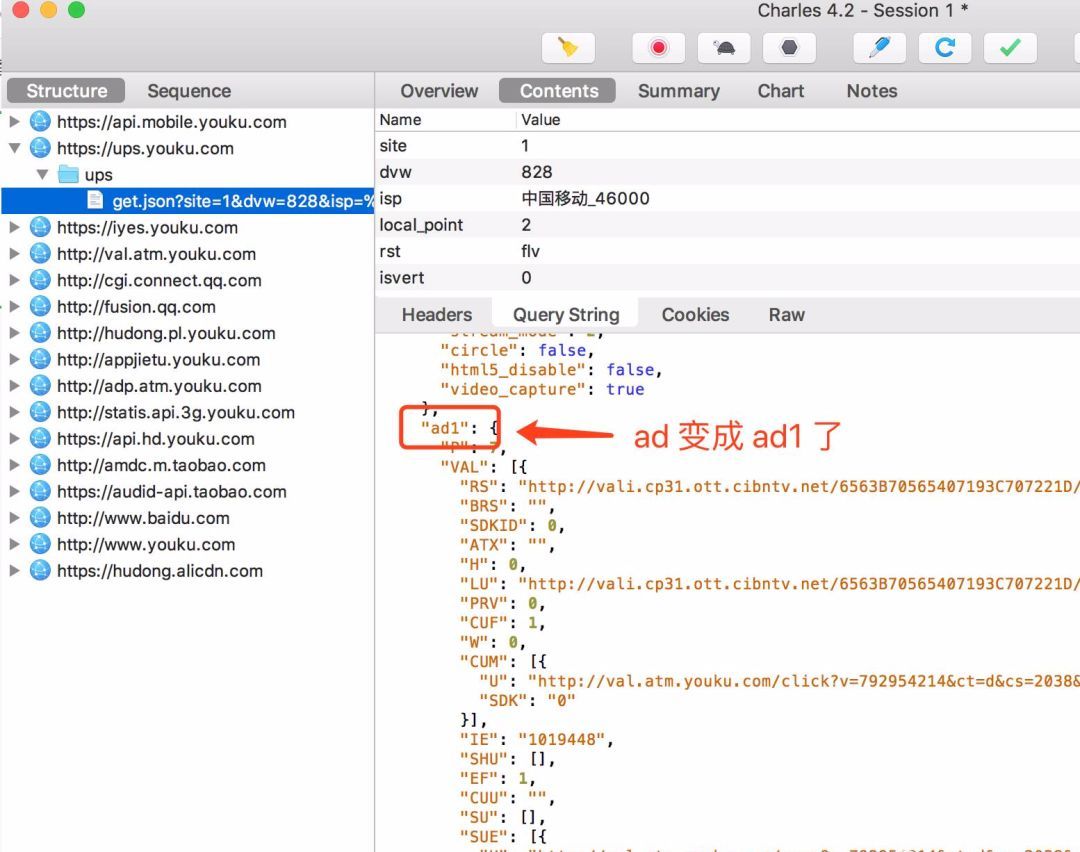The image size is (1080, 852).
Task: Toggle the red record button
Action: [x=658, y=47]
